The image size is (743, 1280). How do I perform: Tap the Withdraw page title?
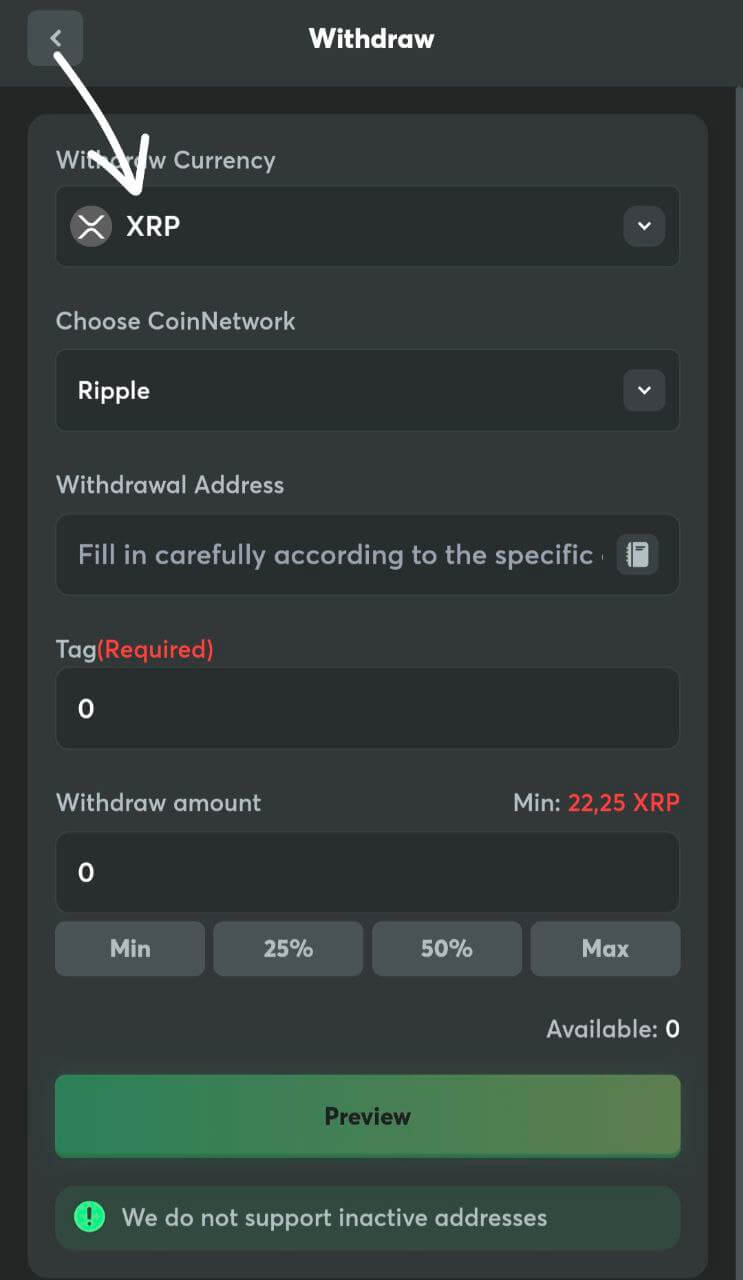[x=371, y=39]
